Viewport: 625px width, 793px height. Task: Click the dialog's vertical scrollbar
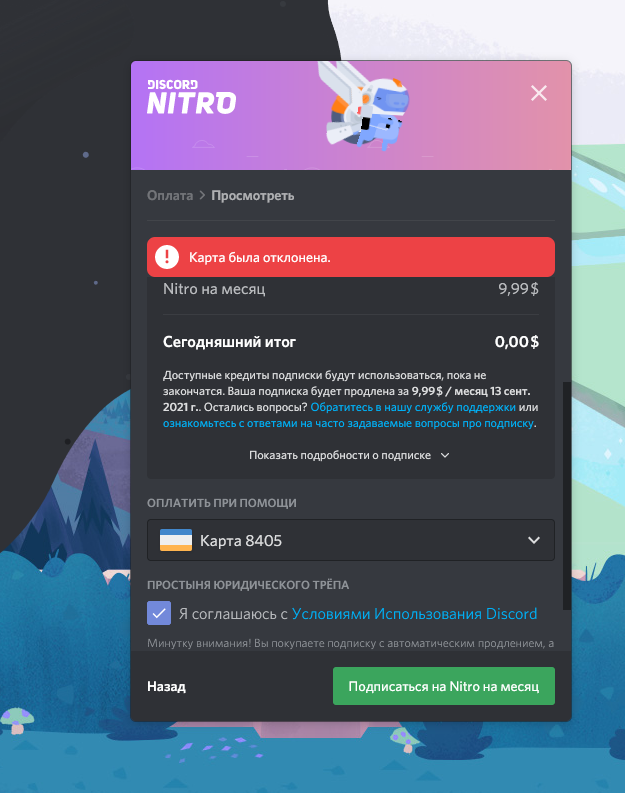(x=567, y=496)
